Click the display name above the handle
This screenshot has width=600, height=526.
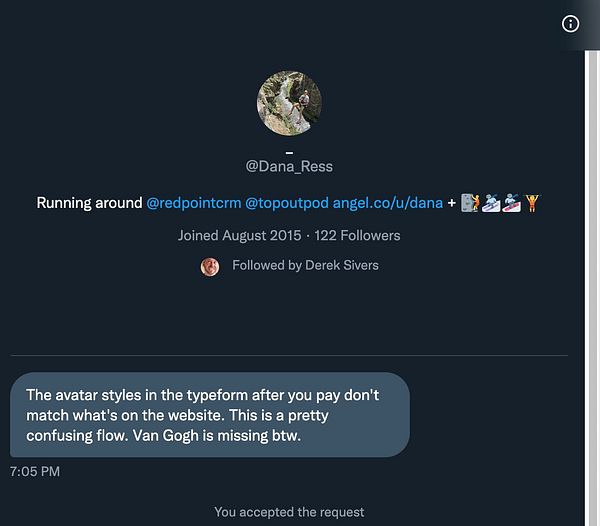tap(289, 148)
